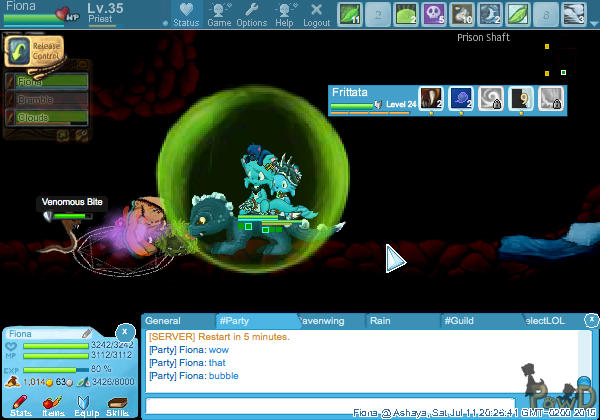Click the Help menu button
The image size is (600, 420).
285,14
